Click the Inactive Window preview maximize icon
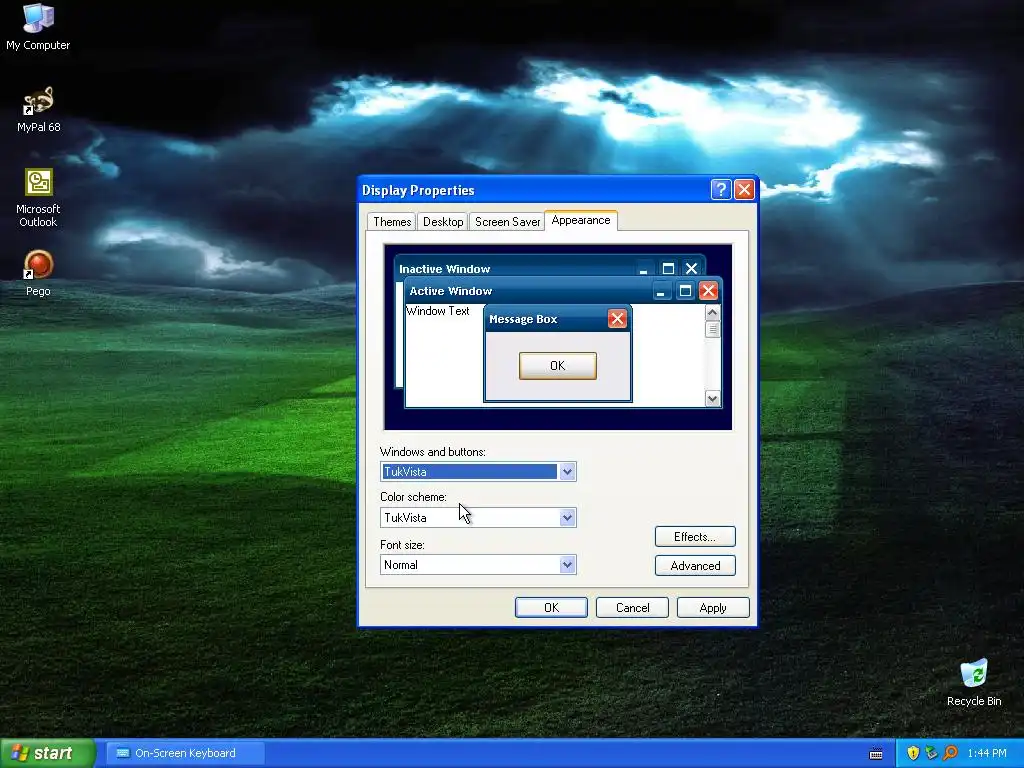The width and height of the screenshot is (1024, 768). tap(668, 268)
